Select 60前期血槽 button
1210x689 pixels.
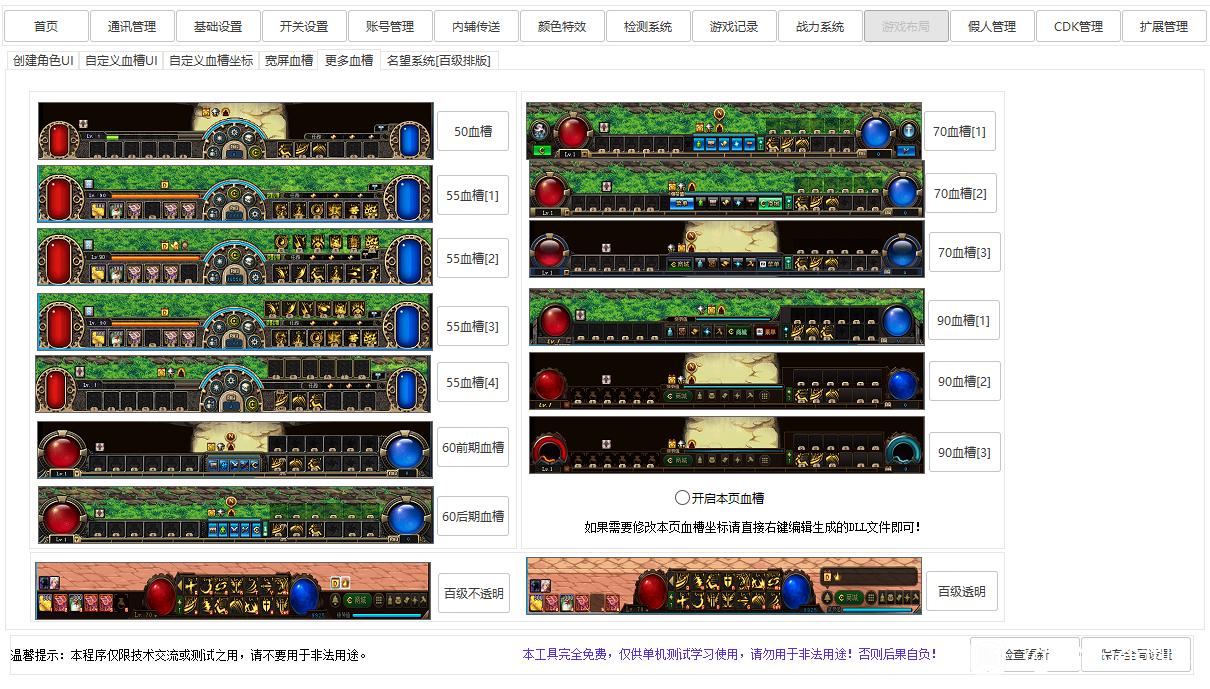point(473,447)
